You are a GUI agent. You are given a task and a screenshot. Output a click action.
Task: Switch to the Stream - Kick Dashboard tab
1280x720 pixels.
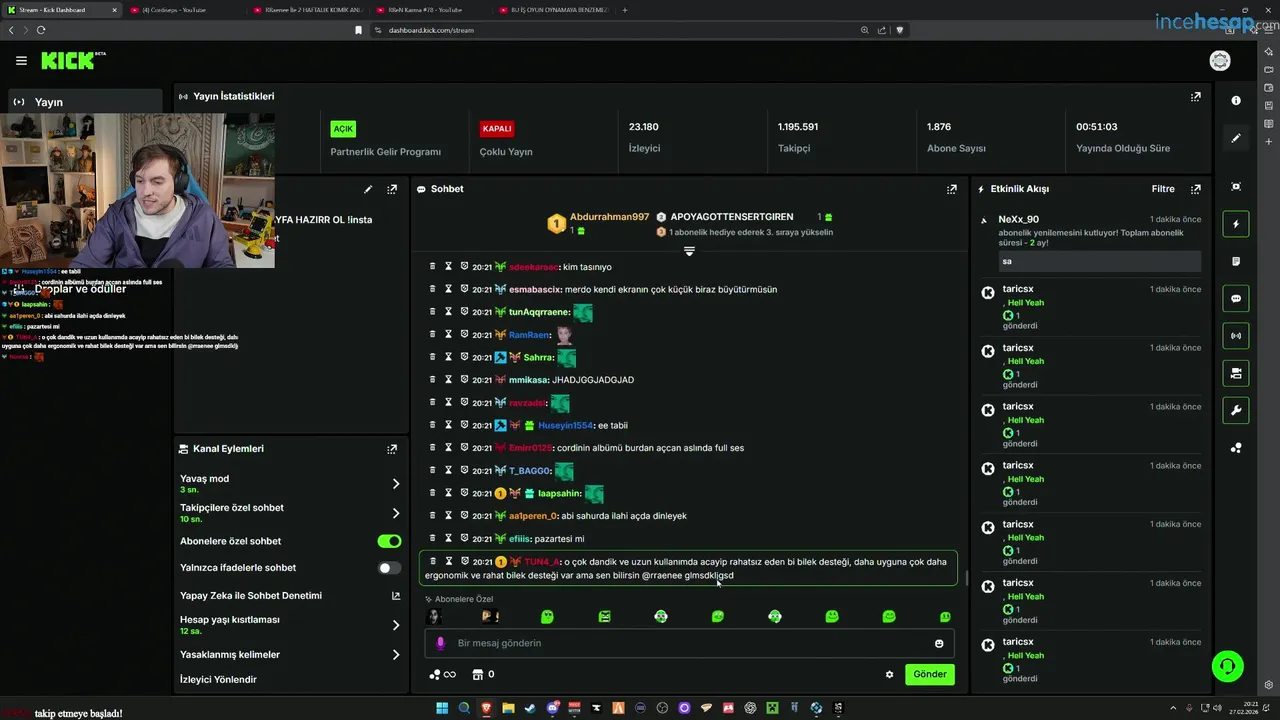click(60, 10)
